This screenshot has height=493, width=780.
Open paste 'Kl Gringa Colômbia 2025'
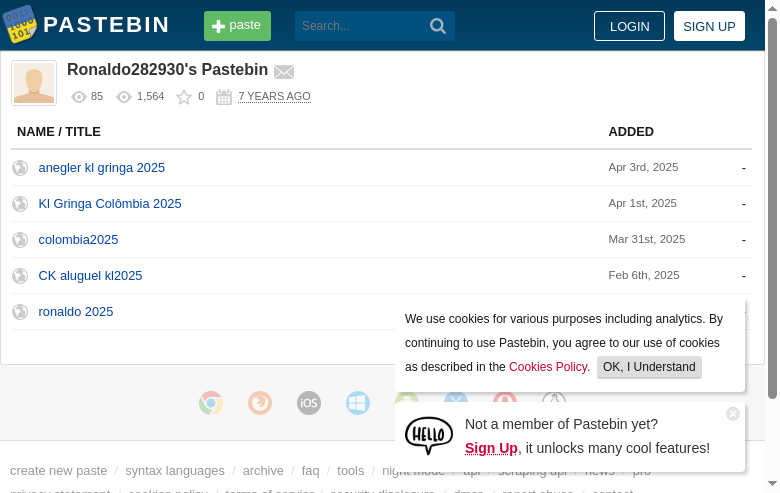(110, 203)
